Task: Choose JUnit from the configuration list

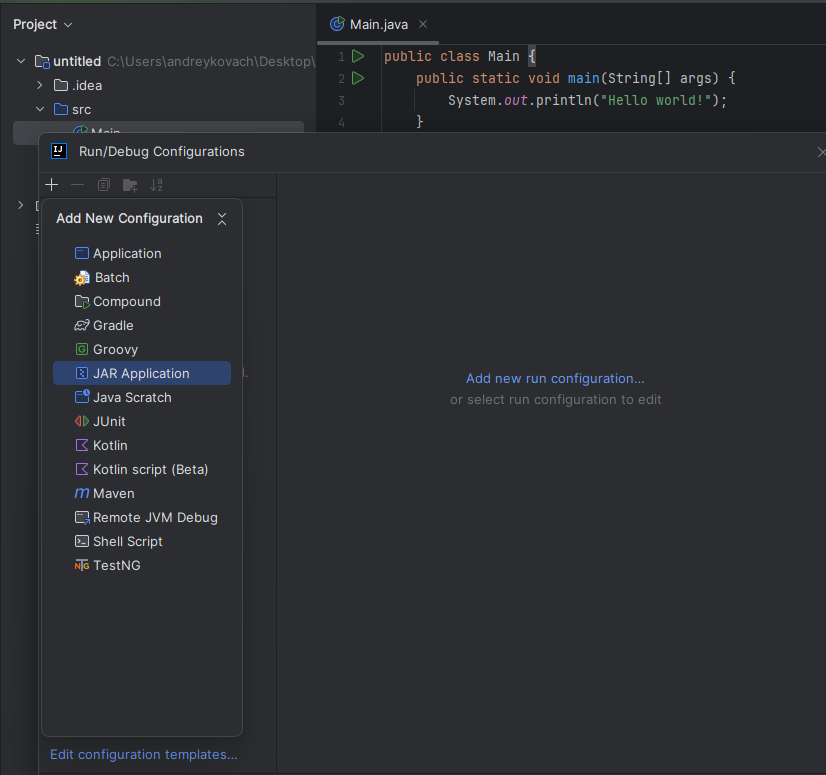Action: tap(142, 421)
